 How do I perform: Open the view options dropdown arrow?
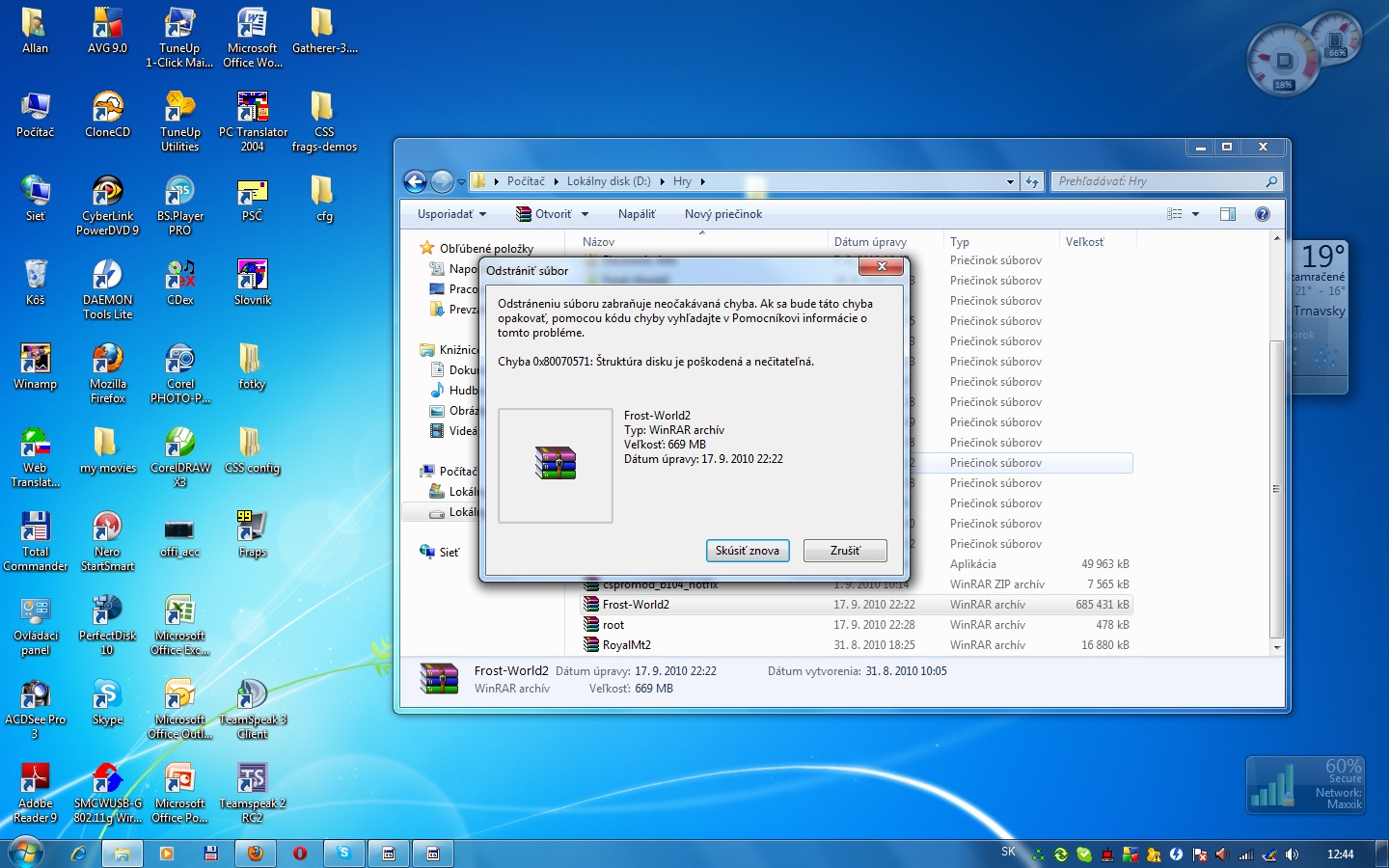1196,214
